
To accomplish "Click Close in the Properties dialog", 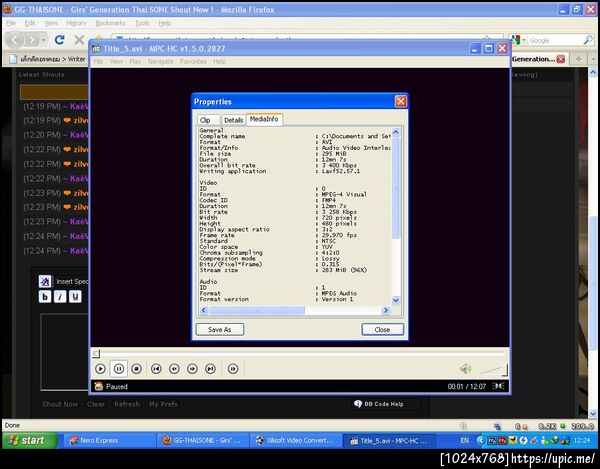I will pyautogui.click(x=382, y=329).
